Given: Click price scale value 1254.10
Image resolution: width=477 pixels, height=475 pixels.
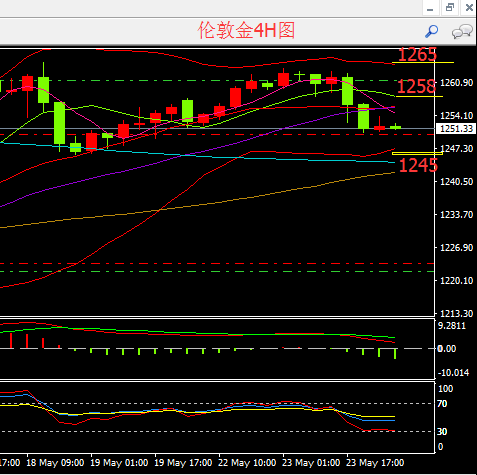Looking at the screenshot, I should 457,116.
